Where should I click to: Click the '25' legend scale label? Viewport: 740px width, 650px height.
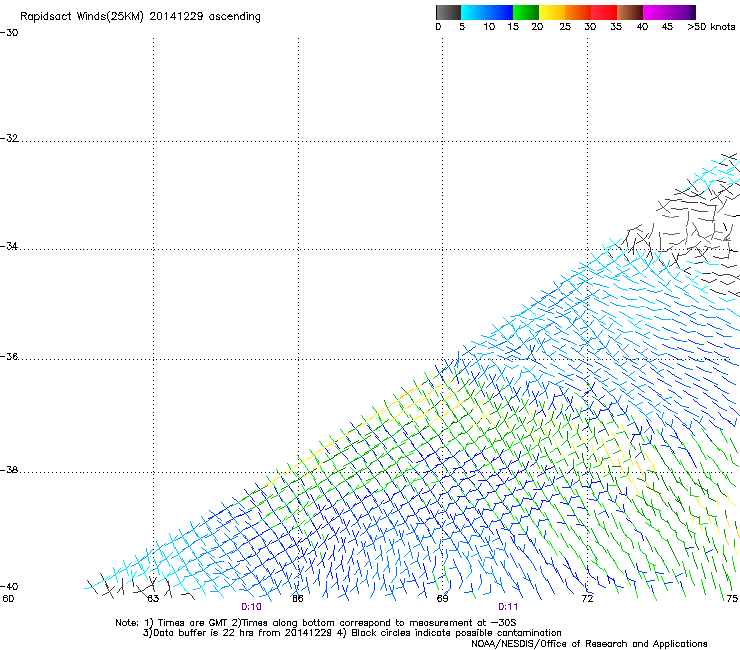pos(565,27)
